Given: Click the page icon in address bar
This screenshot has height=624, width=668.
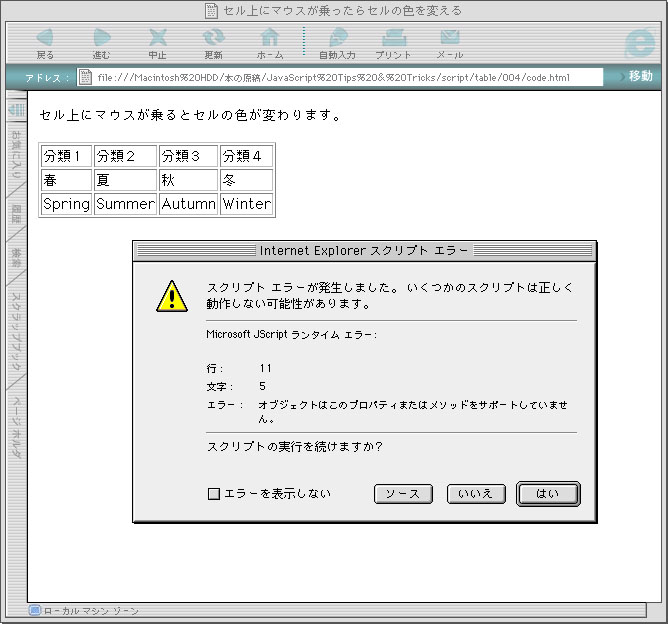Looking at the screenshot, I should point(86,77).
